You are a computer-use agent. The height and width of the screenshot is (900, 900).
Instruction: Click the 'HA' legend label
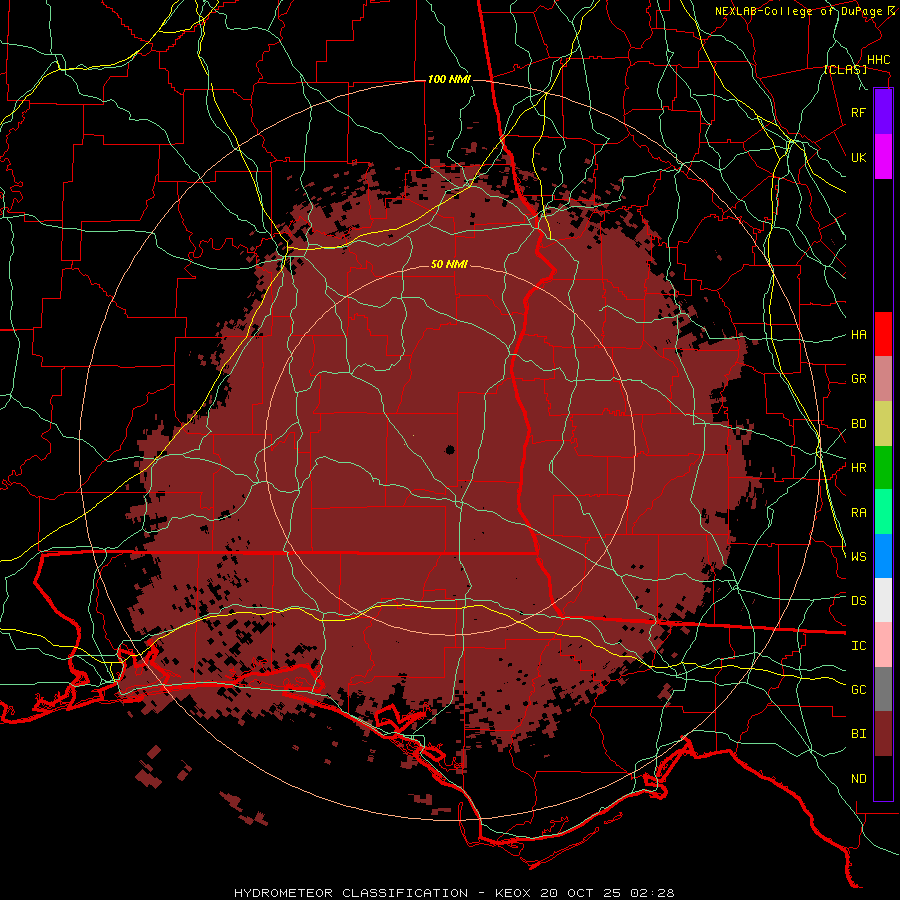tap(858, 335)
